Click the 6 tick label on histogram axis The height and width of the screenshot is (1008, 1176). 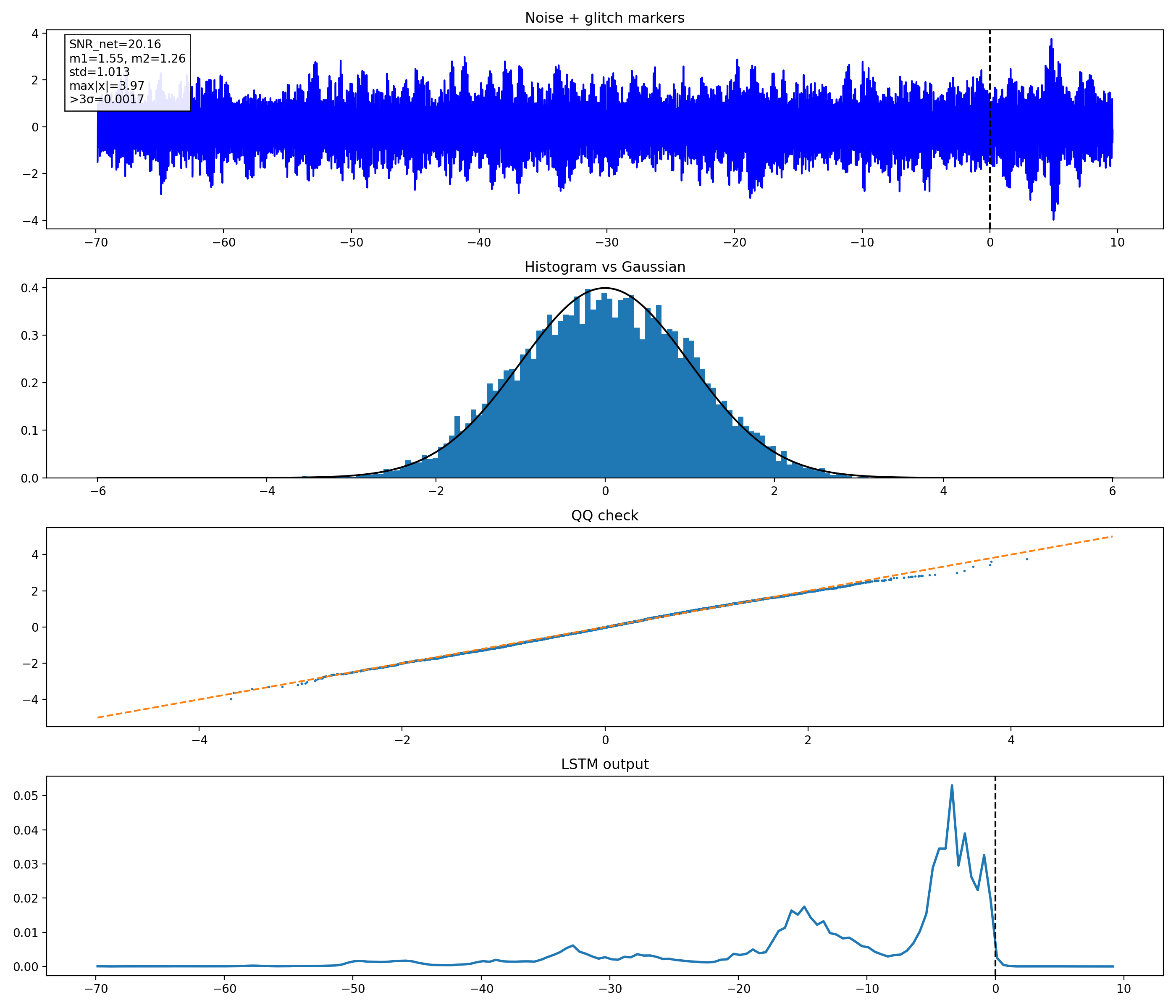1113,491
